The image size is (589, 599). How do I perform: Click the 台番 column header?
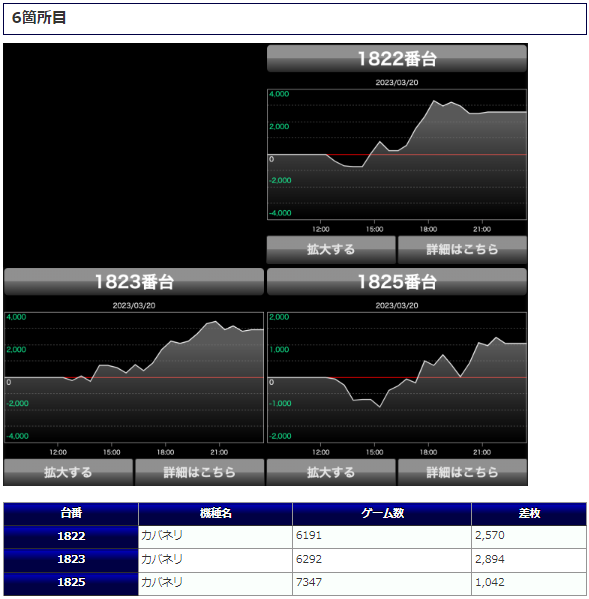[71, 513]
